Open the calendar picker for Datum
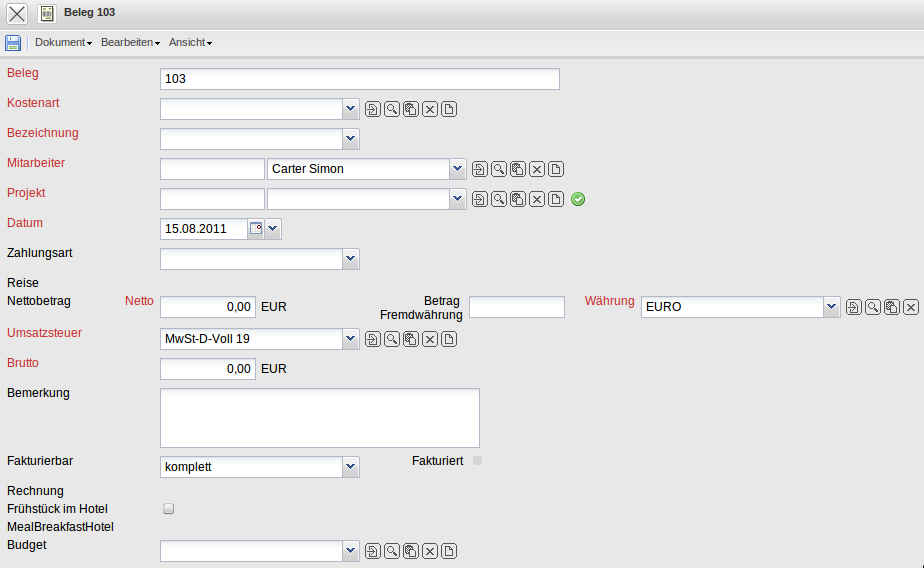The height and width of the screenshot is (568, 924). pos(256,229)
